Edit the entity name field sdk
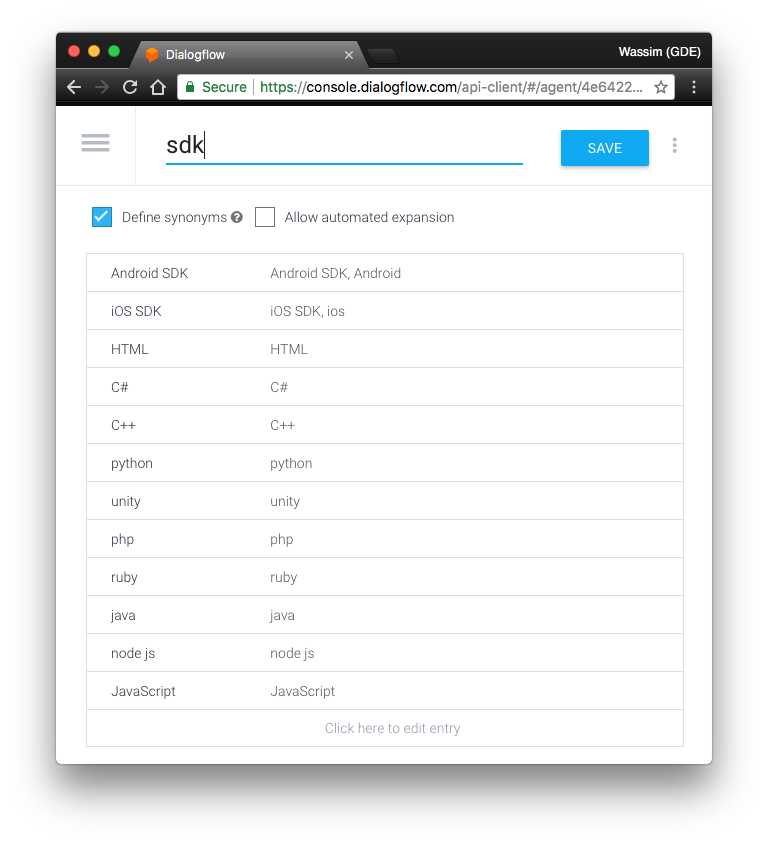 pos(344,146)
